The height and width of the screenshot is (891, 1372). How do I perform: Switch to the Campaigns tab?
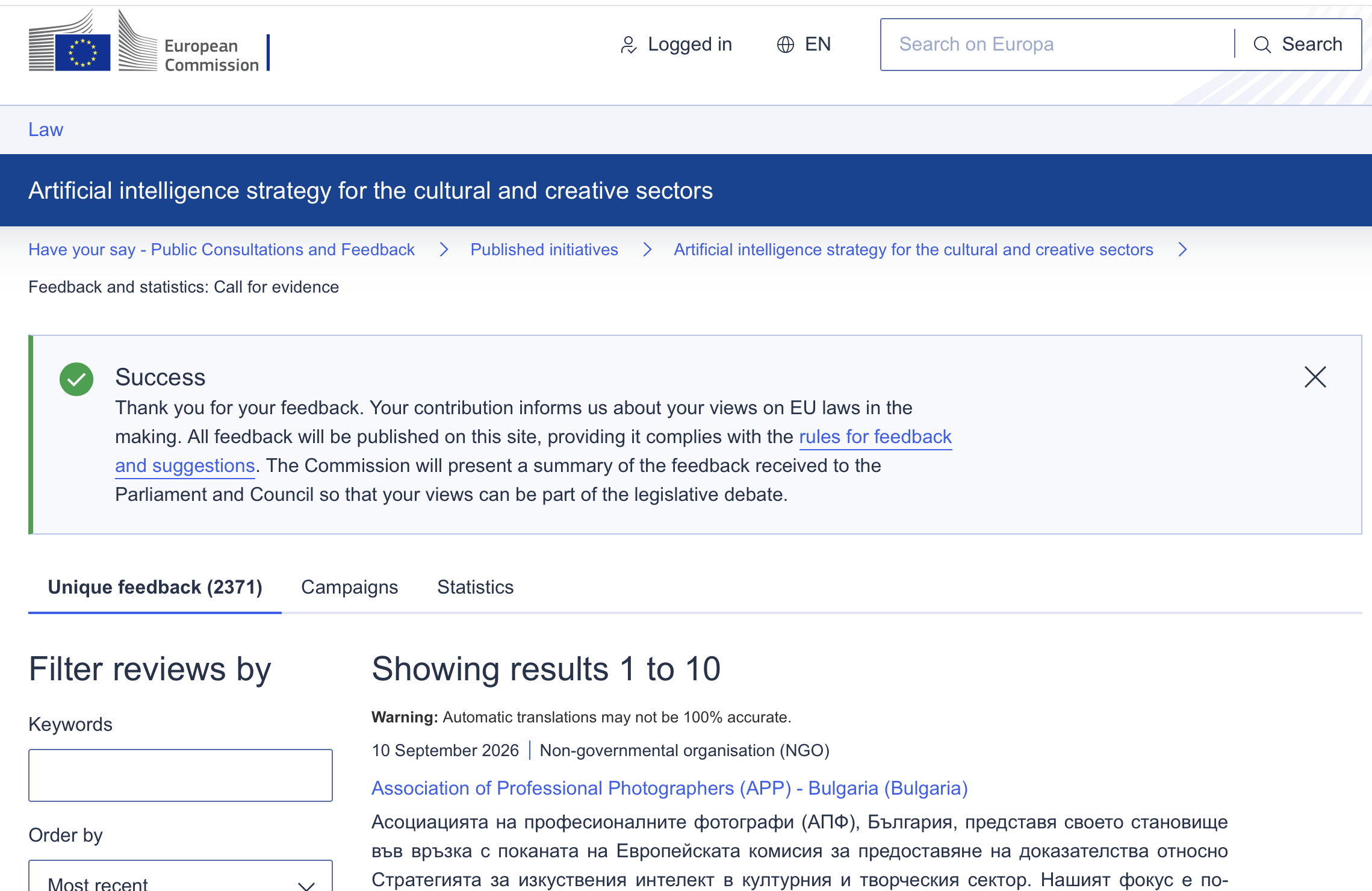[x=350, y=587]
